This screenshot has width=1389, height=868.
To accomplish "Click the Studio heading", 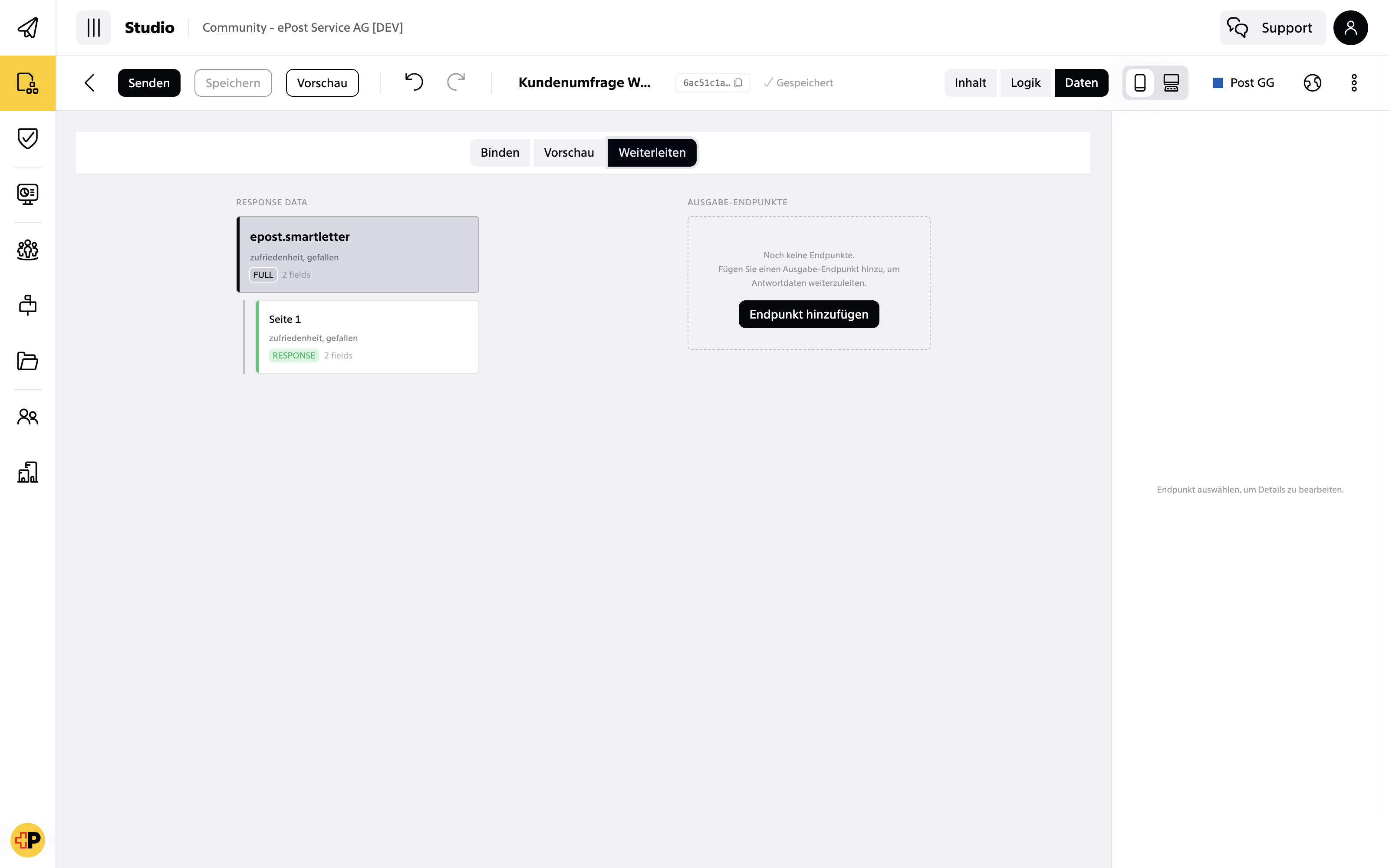I will click(149, 27).
